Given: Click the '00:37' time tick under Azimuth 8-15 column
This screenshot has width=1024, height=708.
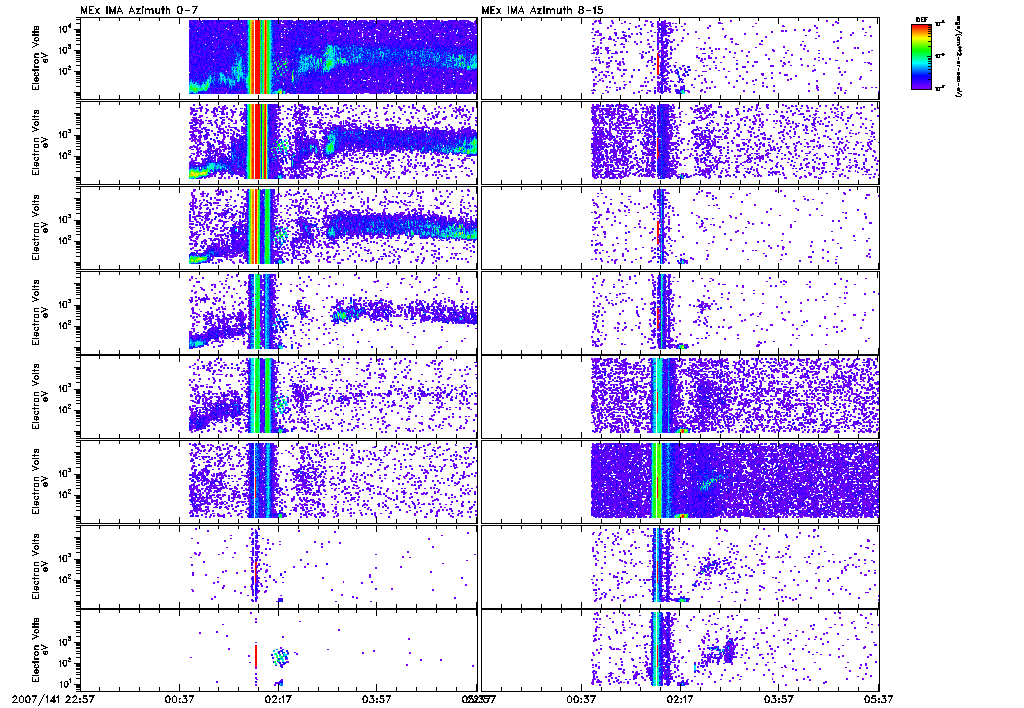Looking at the screenshot, I should [x=581, y=699].
